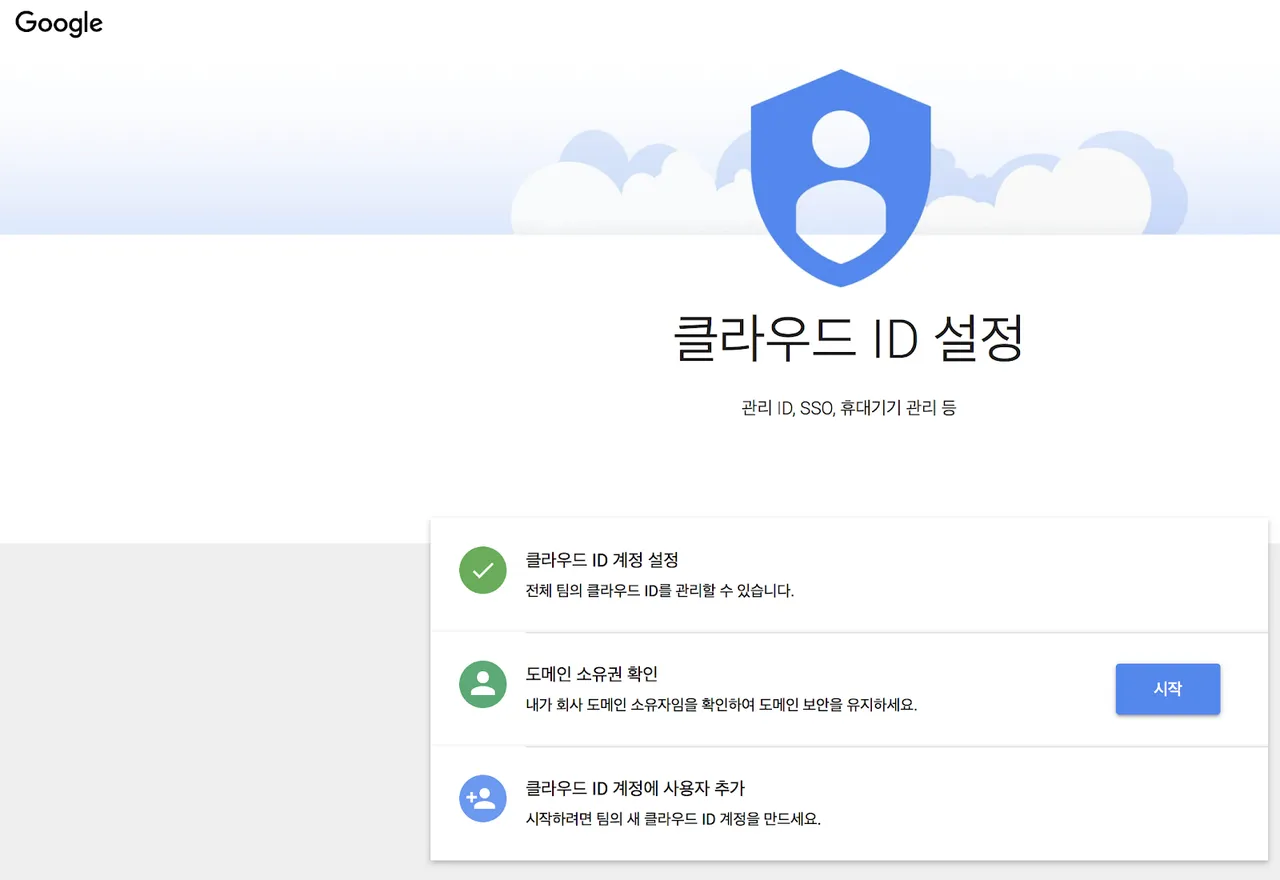Click the 클라우드 ID 설정 page title
This screenshot has height=880, width=1280.
tap(849, 339)
